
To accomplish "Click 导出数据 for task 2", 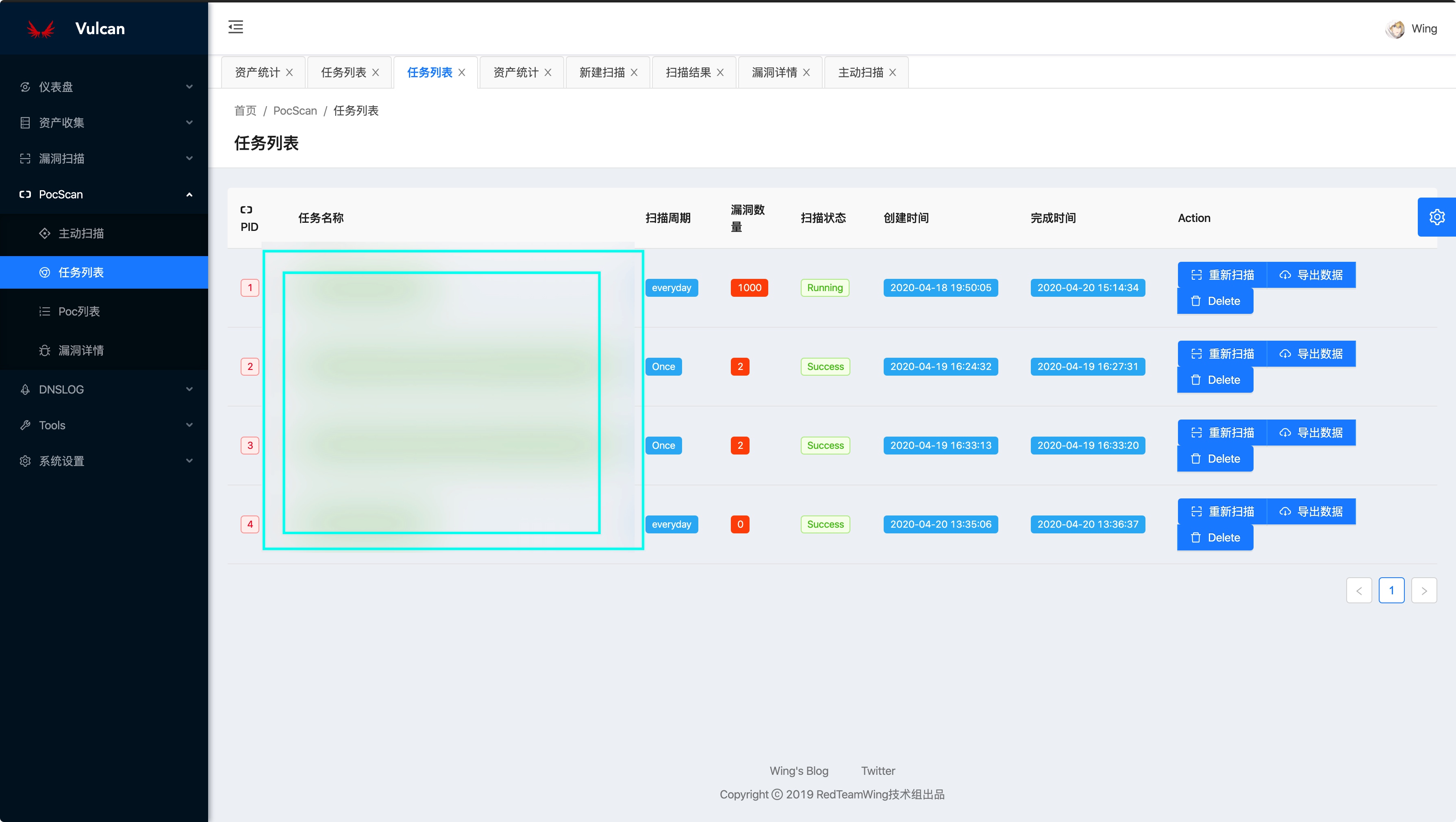I will 1311,354.
